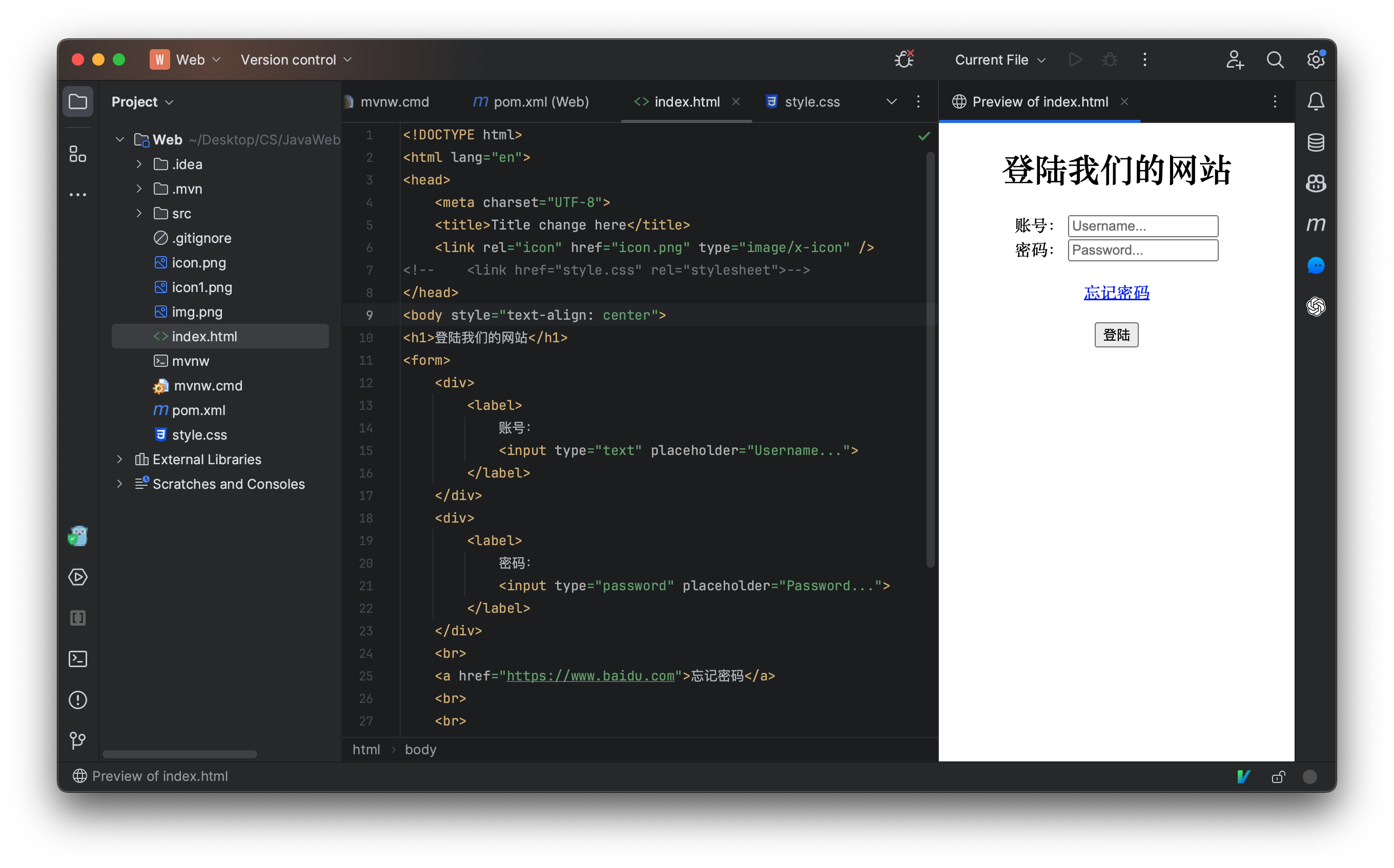1394x868 pixels.
Task: Open the Problems tool window
Action: click(78, 700)
